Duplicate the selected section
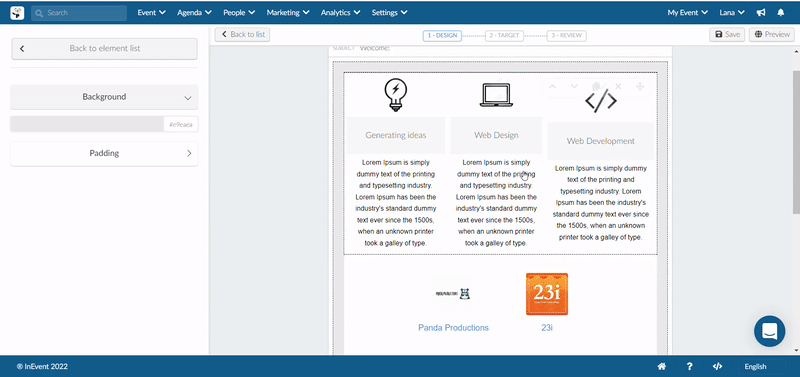The width and height of the screenshot is (800, 377). [x=596, y=87]
